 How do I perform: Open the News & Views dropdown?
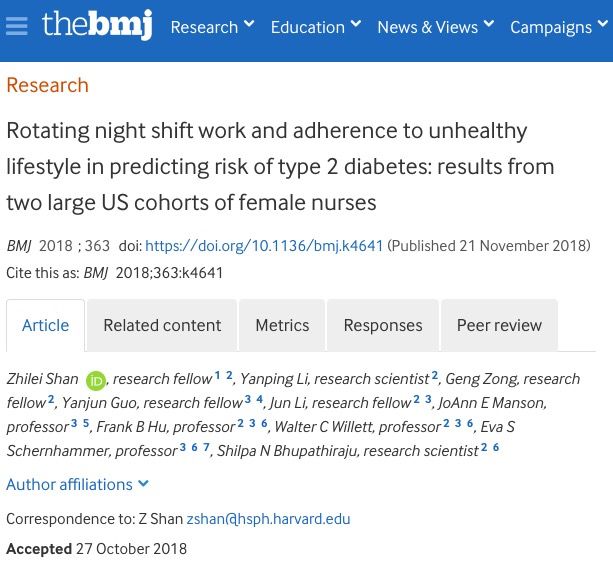coord(436,27)
